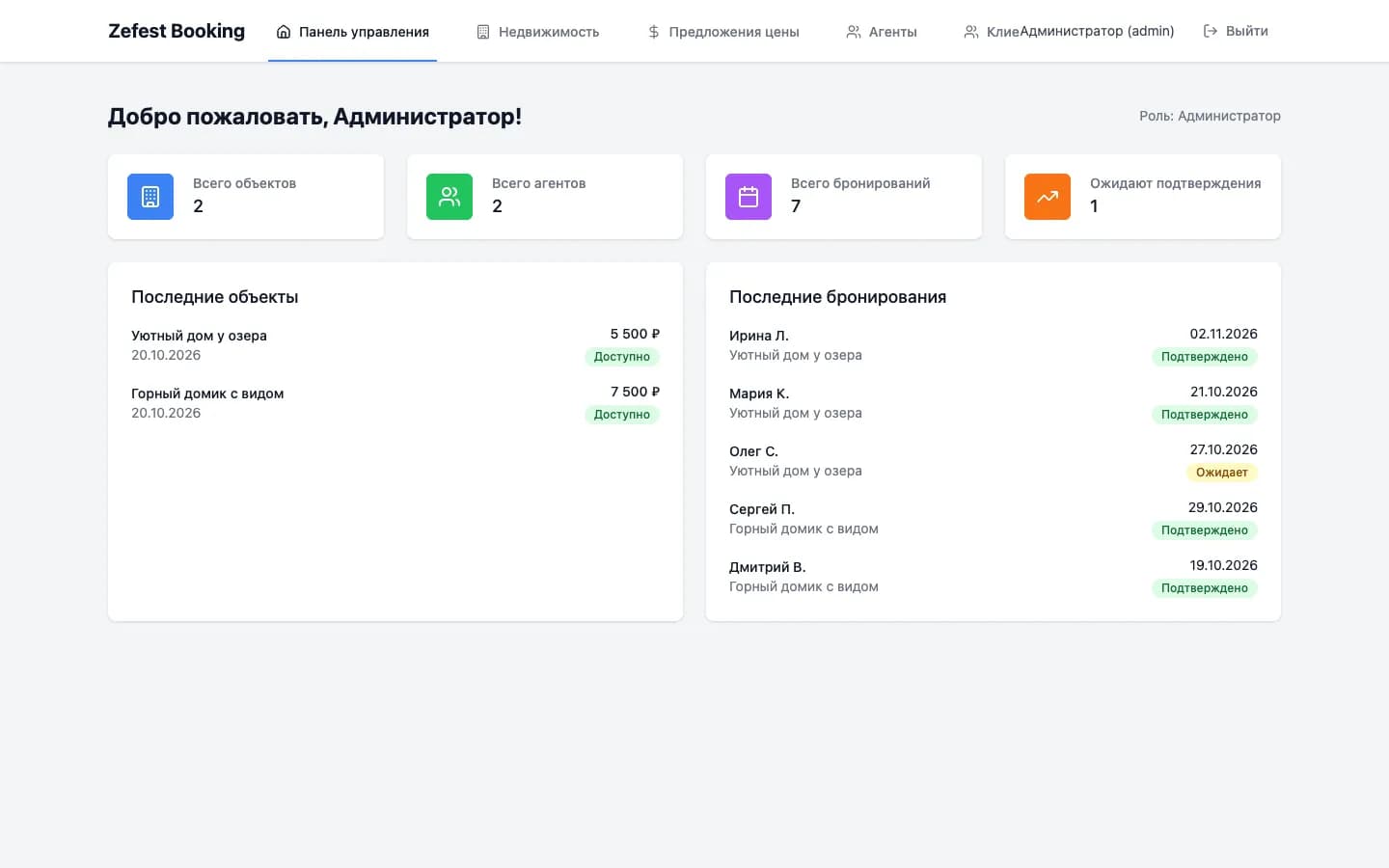
Task: Click the 5 500 ₽ price
Action: (635, 334)
